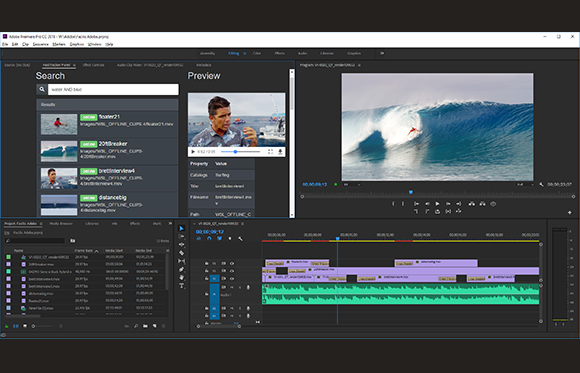Click the Play button in Program monitor
This screenshot has width=580, height=373.
pyautogui.click(x=437, y=204)
